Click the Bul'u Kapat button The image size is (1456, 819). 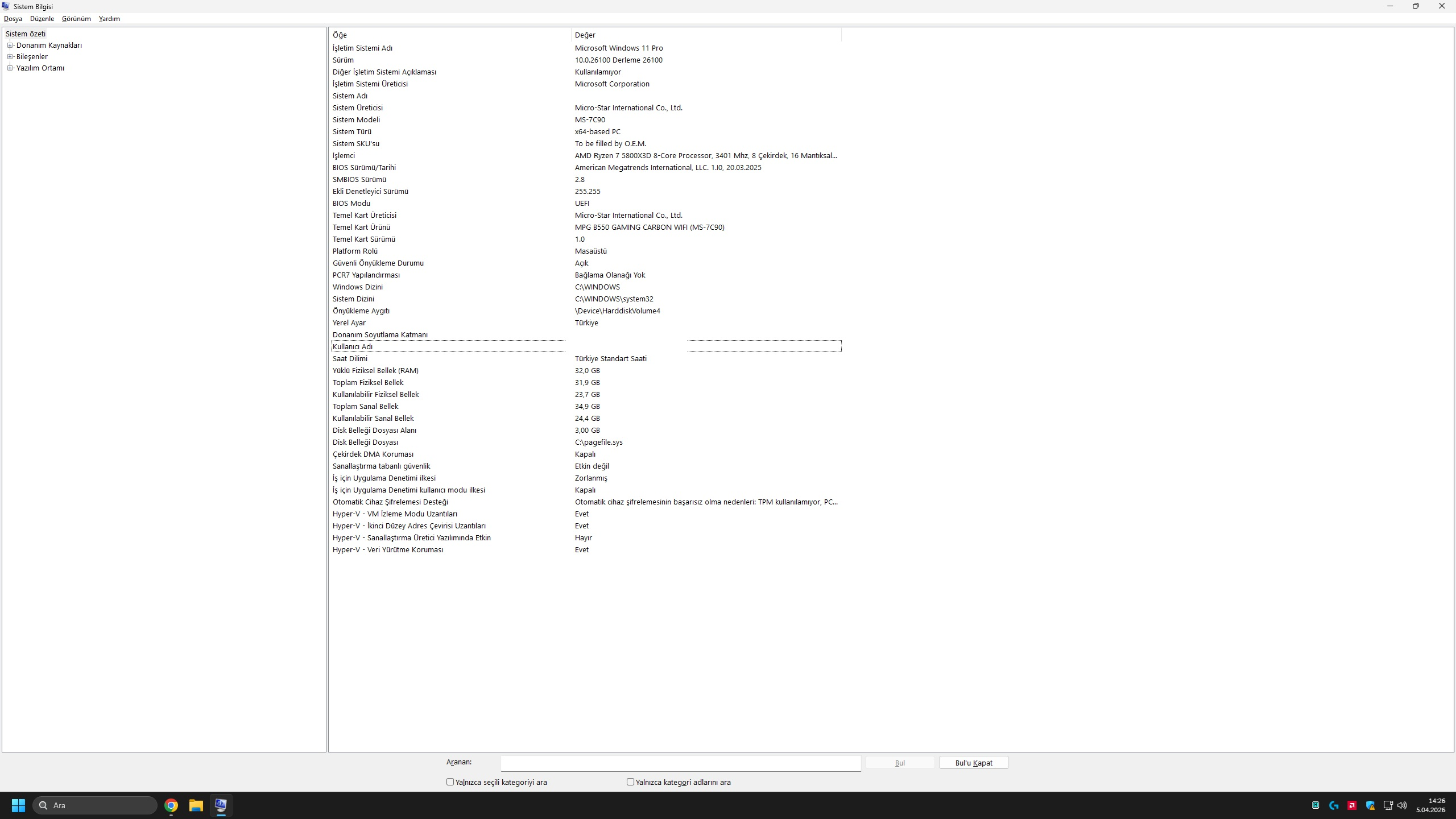click(x=974, y=763)
